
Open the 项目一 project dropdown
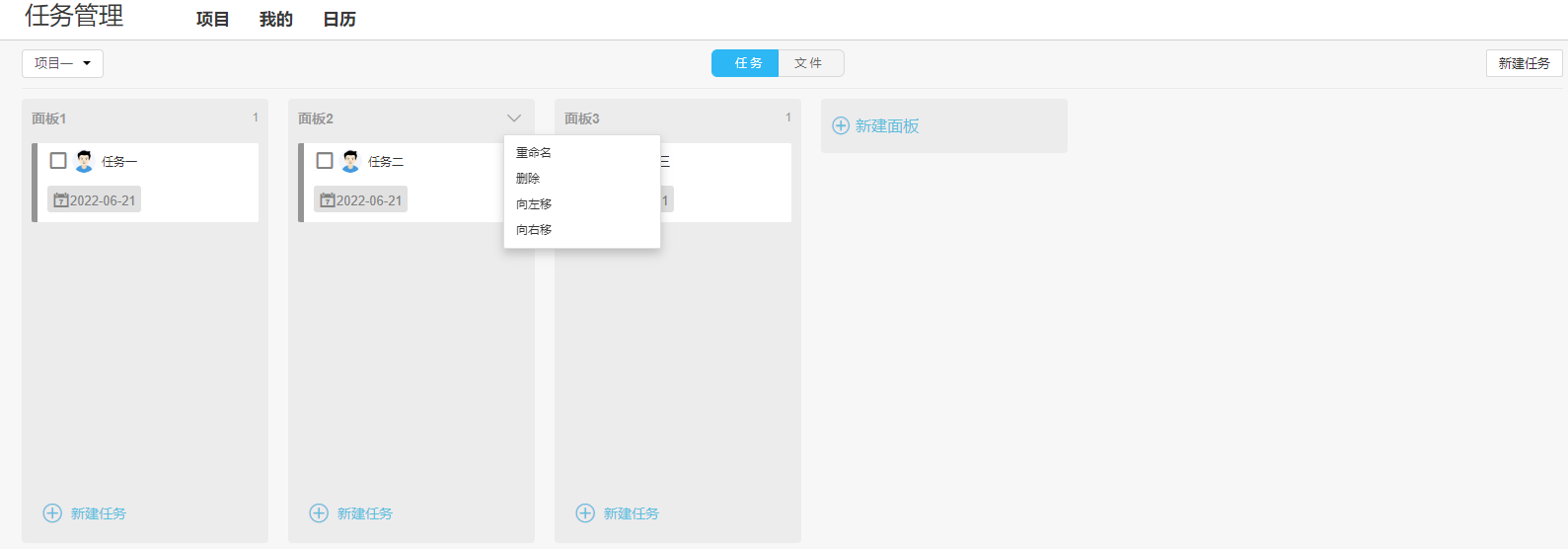[62, 63]
